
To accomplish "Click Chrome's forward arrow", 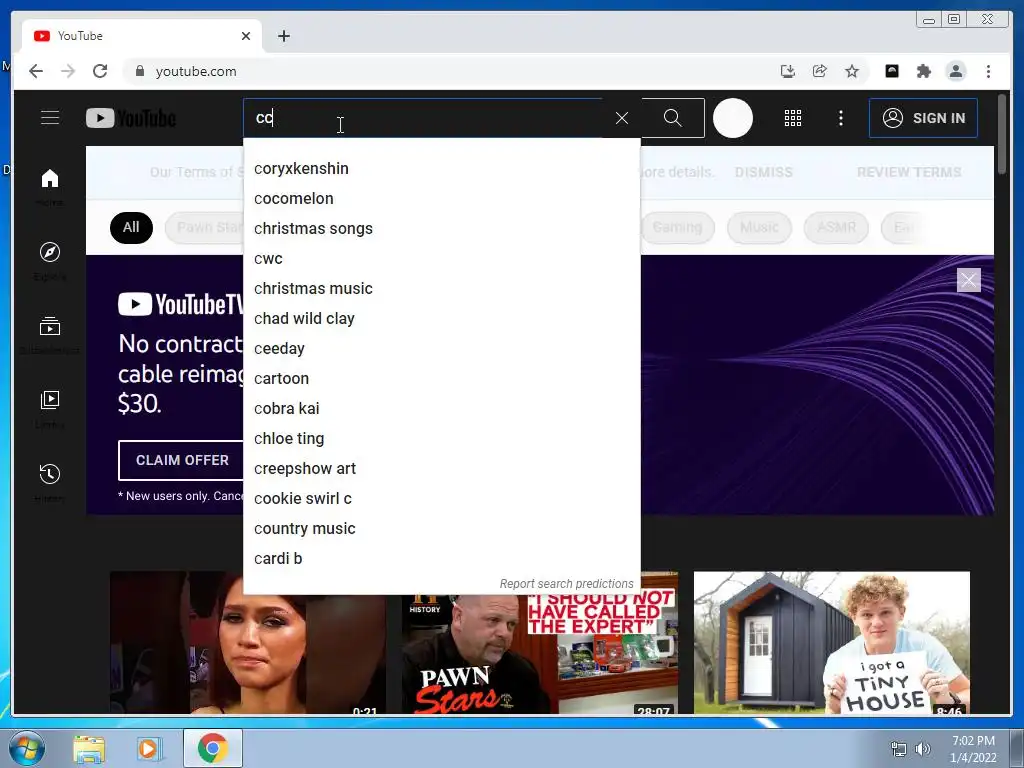I will tap(68, 71).
